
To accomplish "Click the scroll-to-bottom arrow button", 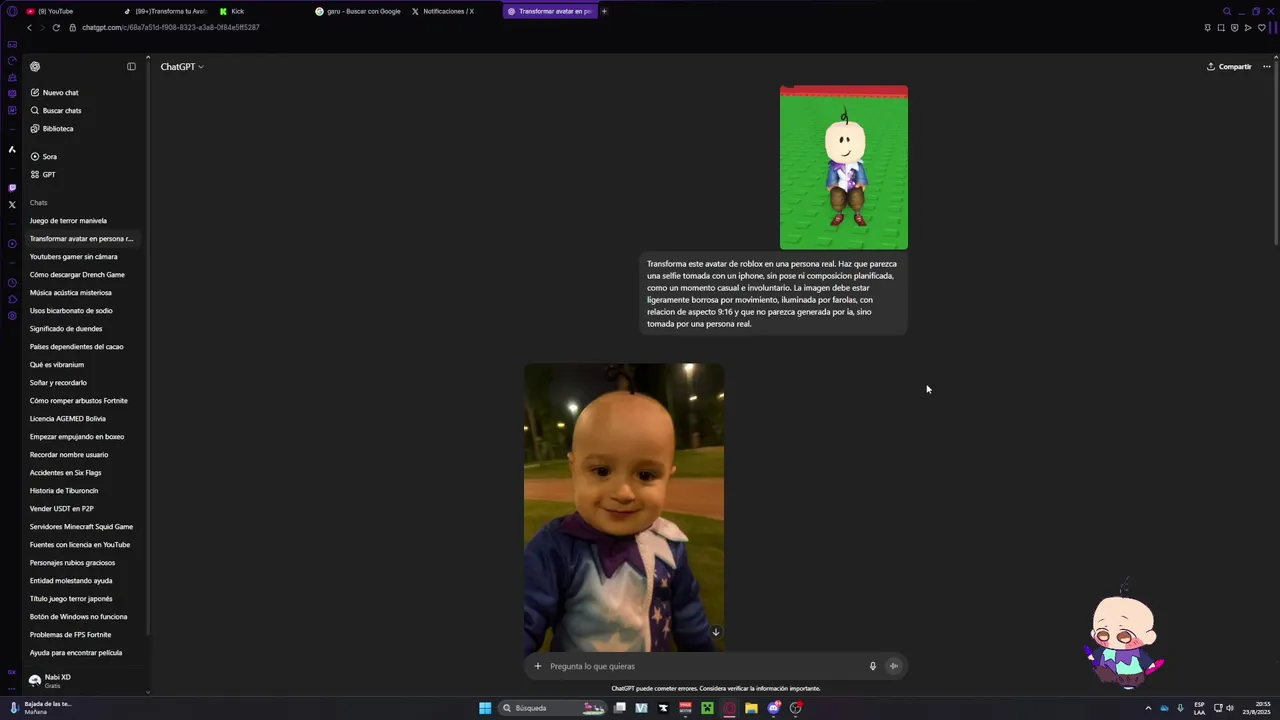I will pyautogui.click(x=715, y=632).
